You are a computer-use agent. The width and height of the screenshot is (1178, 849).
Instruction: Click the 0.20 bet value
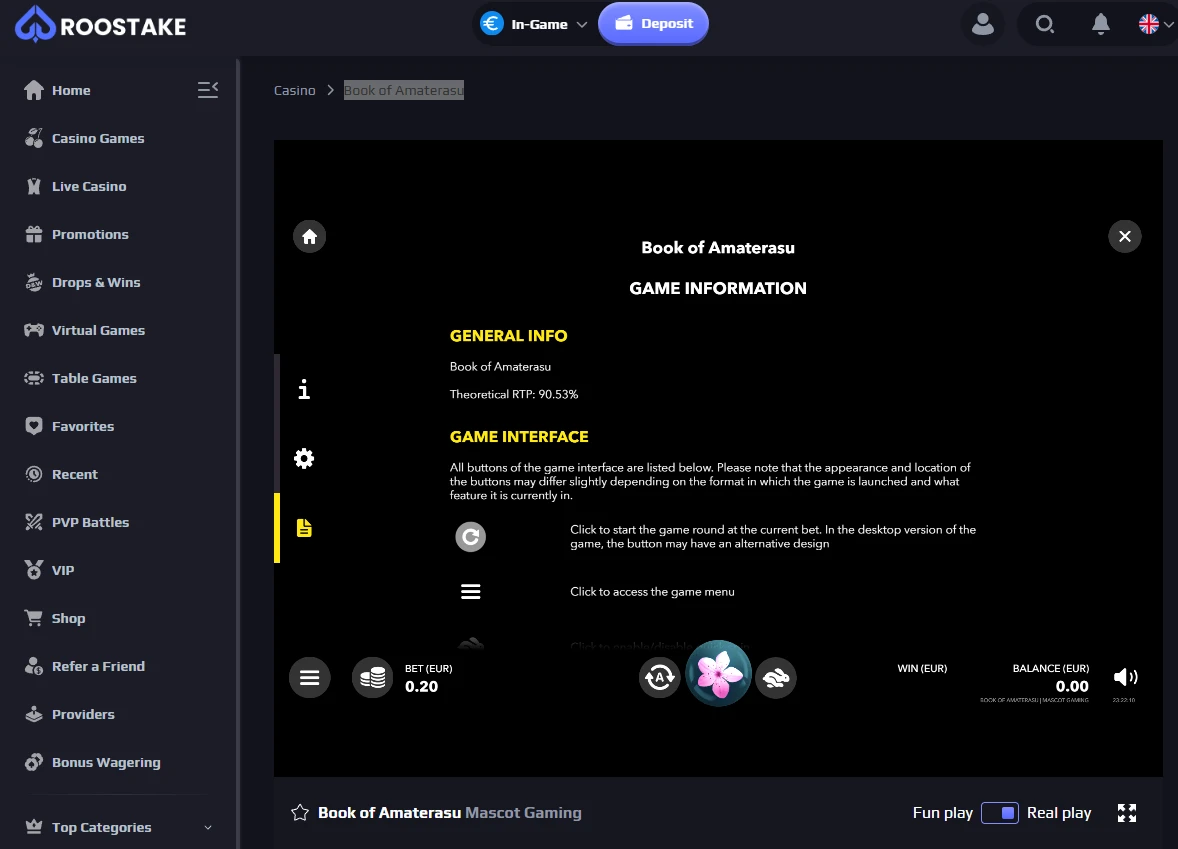pos(421,687)
